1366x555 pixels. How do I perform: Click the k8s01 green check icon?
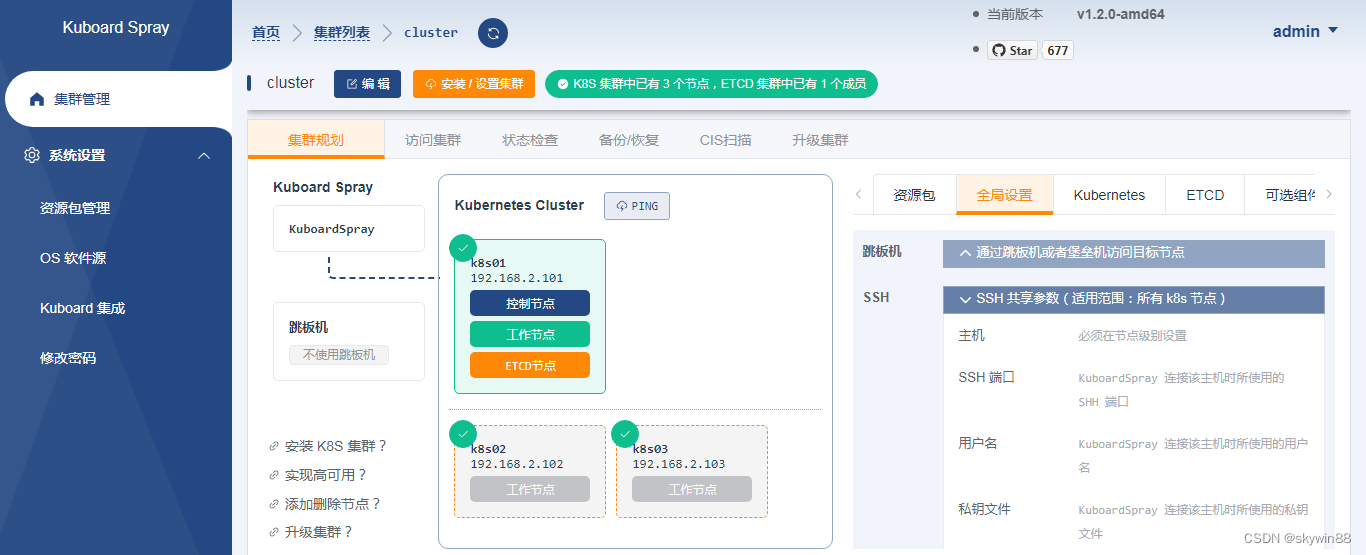pyautogui.click(x=463, y=247)
